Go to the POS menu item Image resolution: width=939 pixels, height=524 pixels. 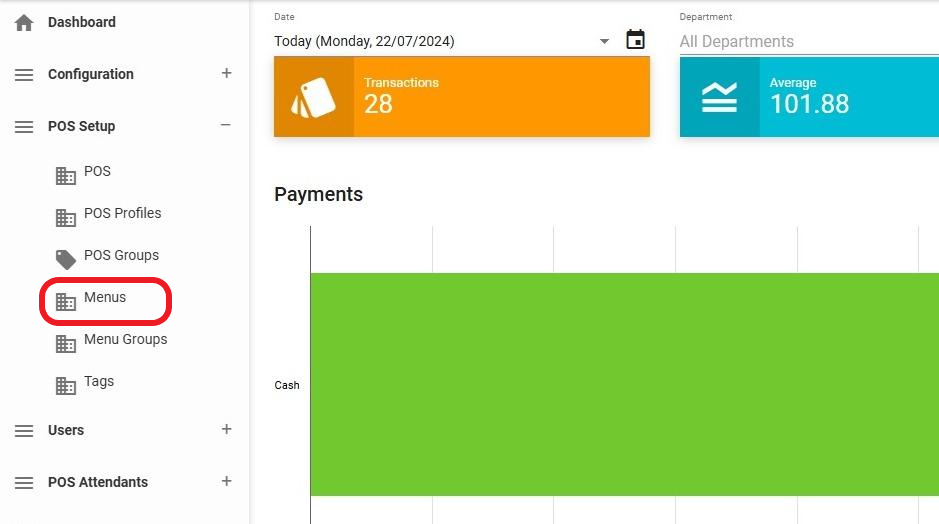(x=97, y=171)
